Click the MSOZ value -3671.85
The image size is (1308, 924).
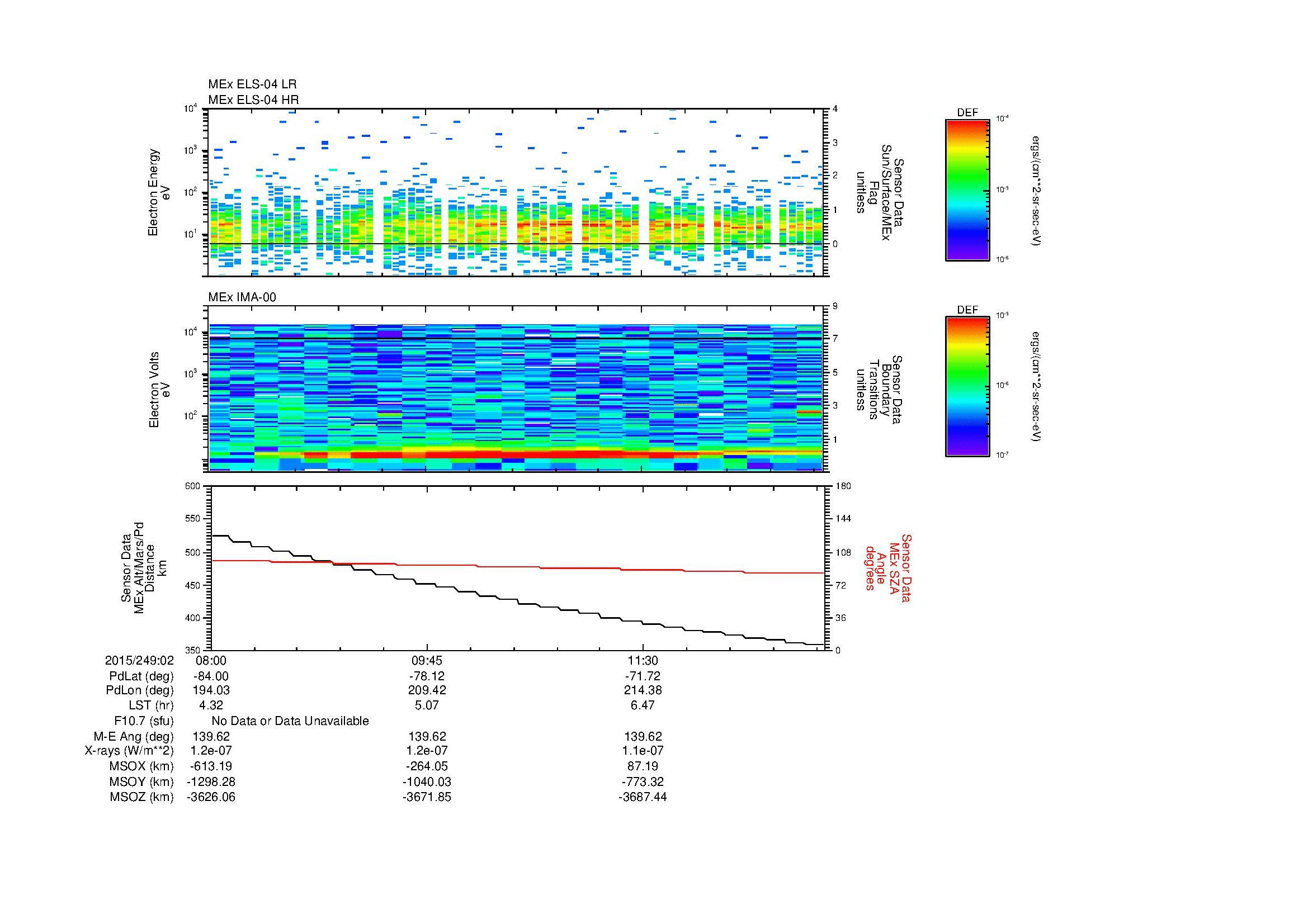427,797
